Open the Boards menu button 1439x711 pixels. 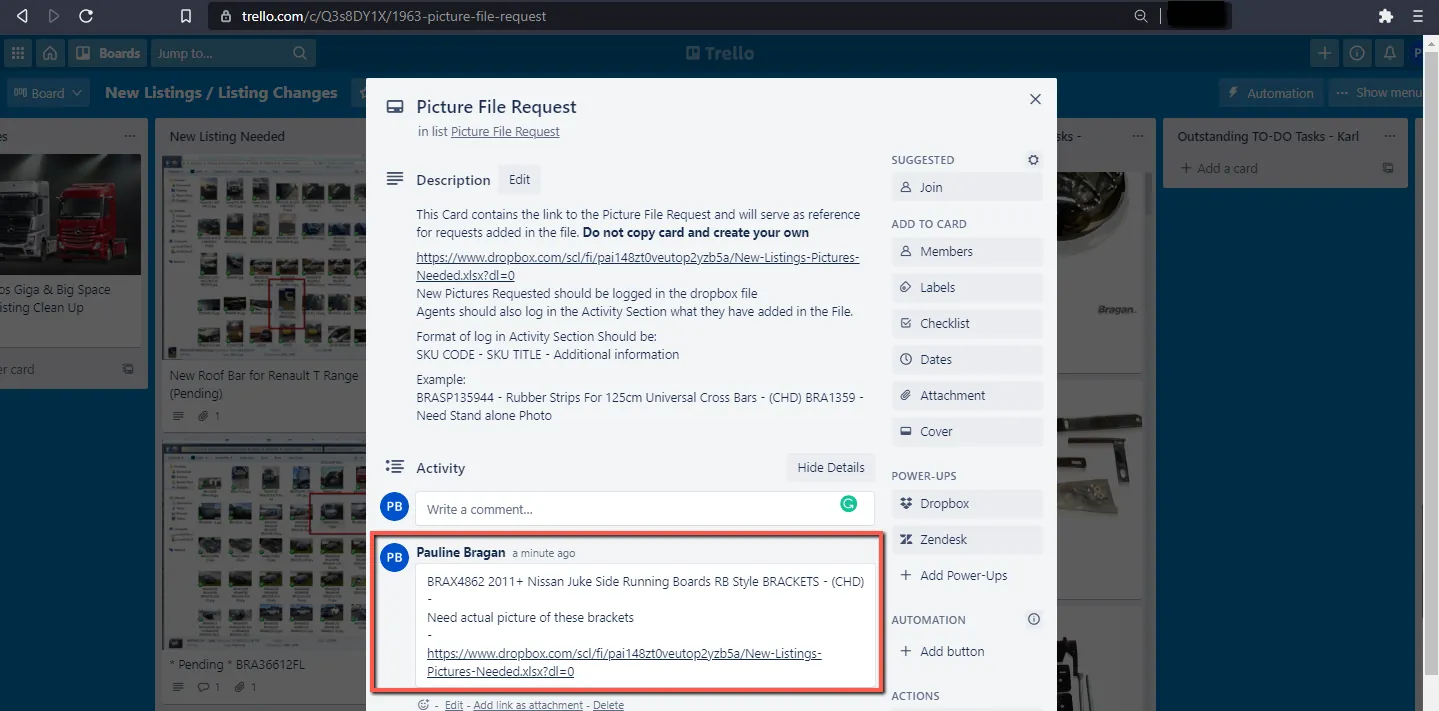click(x=108, y=53)
